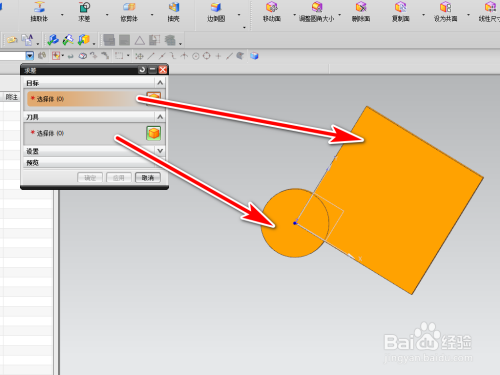Expand the dropdown arrow next to 设为共面
The width and height of the screenshot is (500, 375).
[x=468, y=15]
